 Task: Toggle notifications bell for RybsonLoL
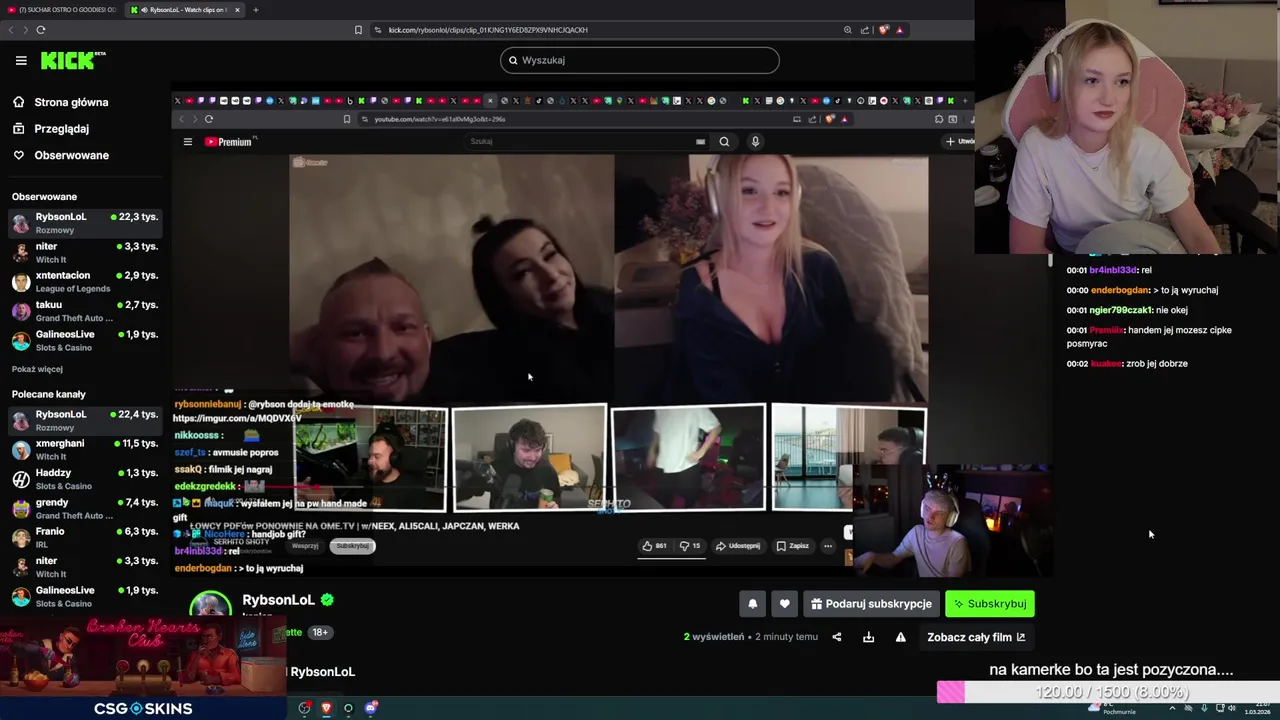(x=752, y=604)
